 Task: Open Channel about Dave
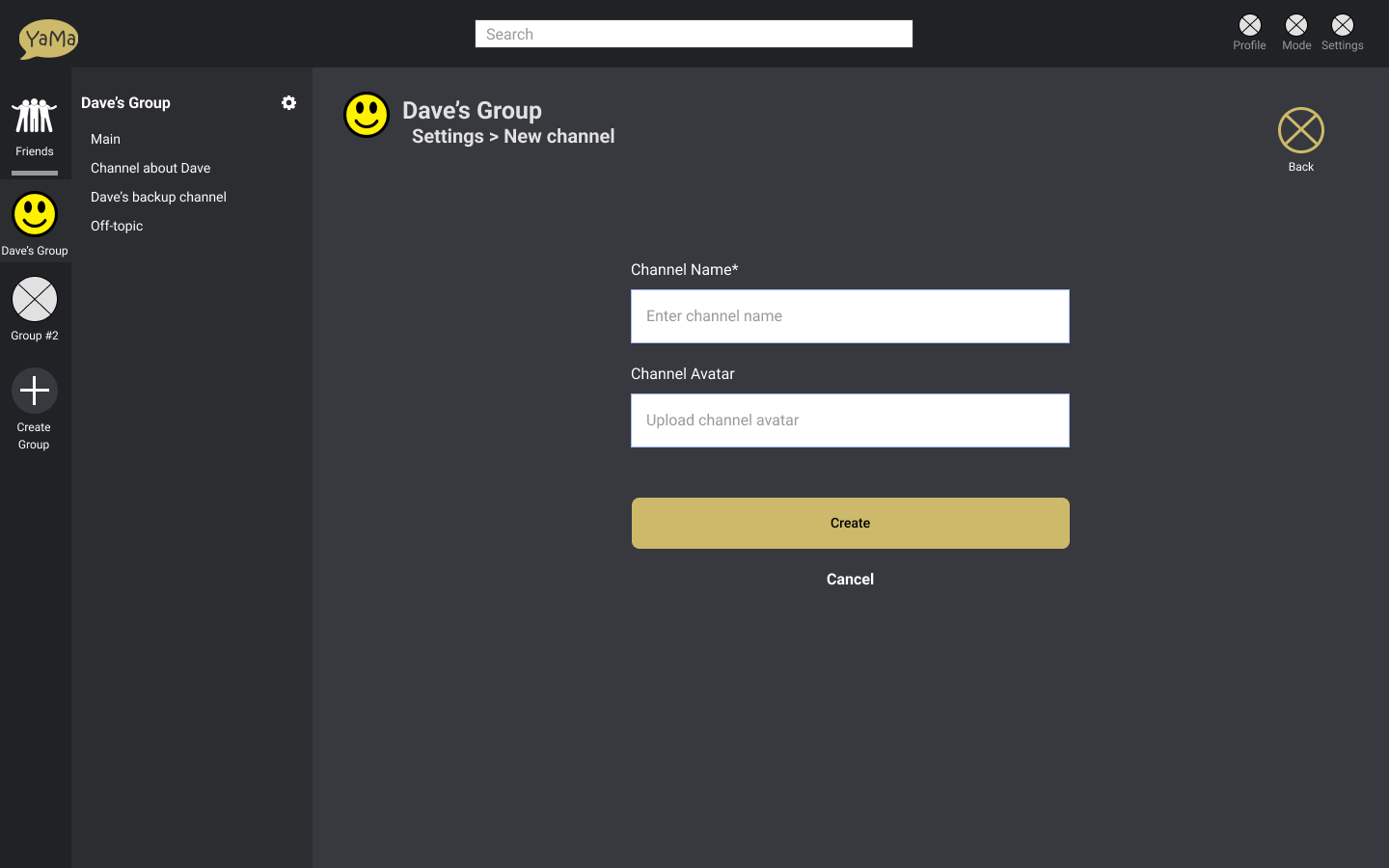click(150, 168)
